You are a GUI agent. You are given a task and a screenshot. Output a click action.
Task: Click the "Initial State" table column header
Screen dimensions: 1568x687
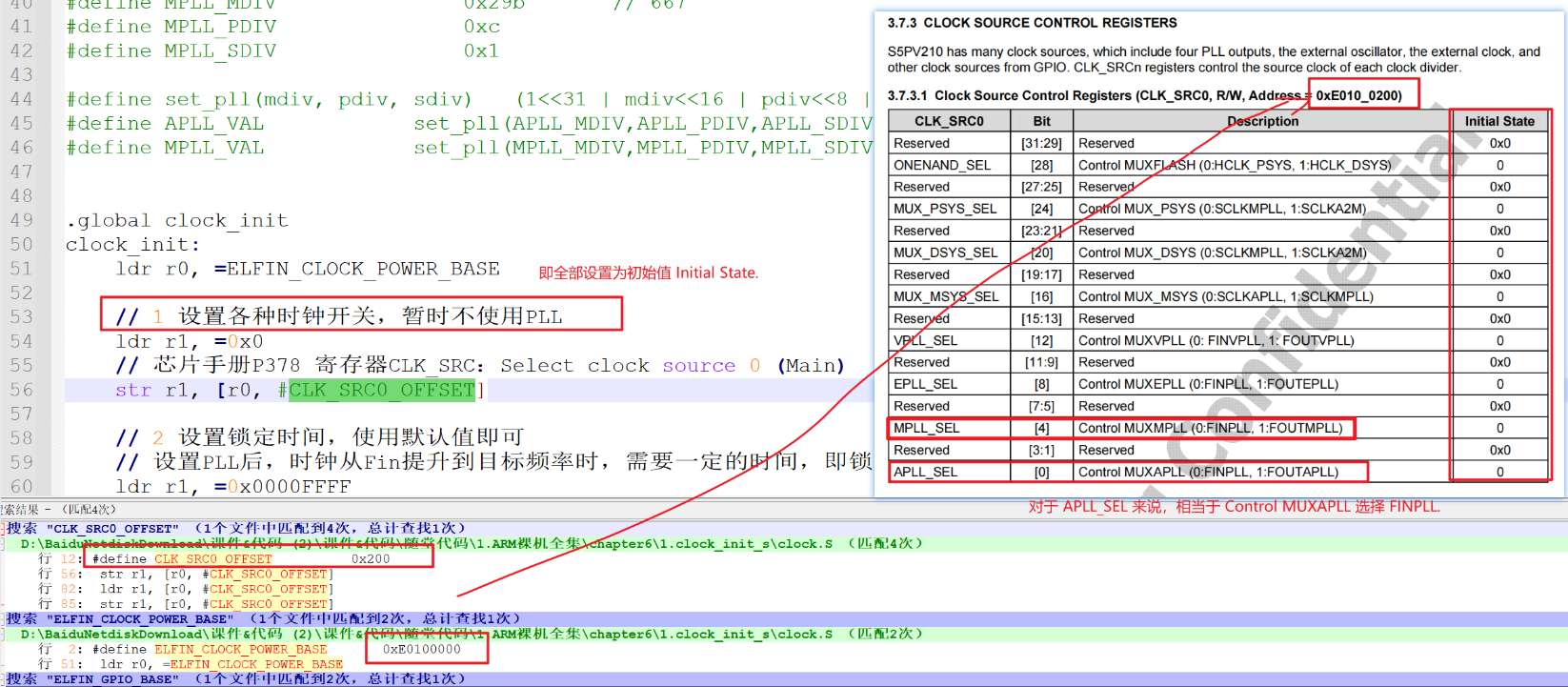1499,121
